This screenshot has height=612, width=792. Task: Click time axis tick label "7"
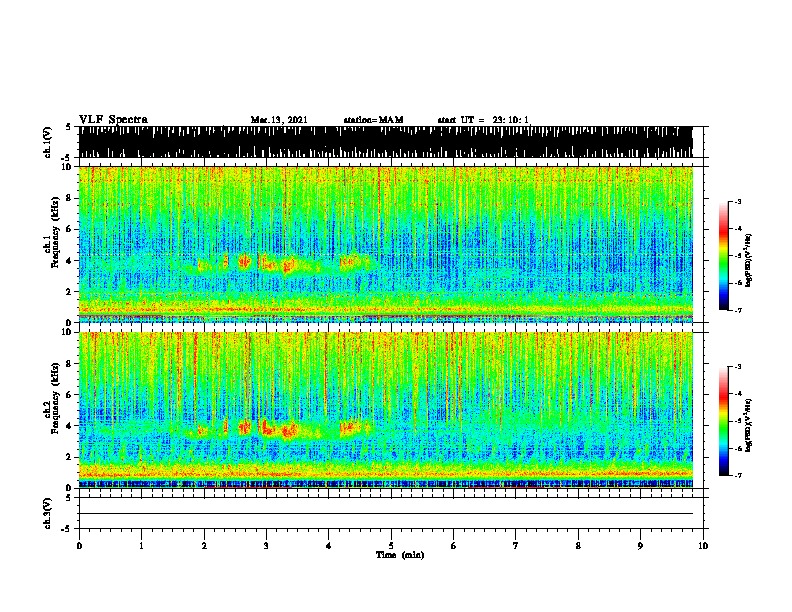click(x=516, y=546)
